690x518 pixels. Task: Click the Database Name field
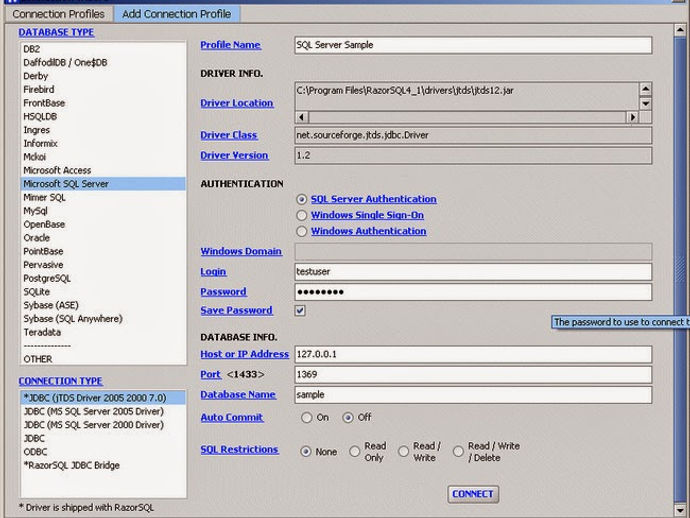[473, 395]
